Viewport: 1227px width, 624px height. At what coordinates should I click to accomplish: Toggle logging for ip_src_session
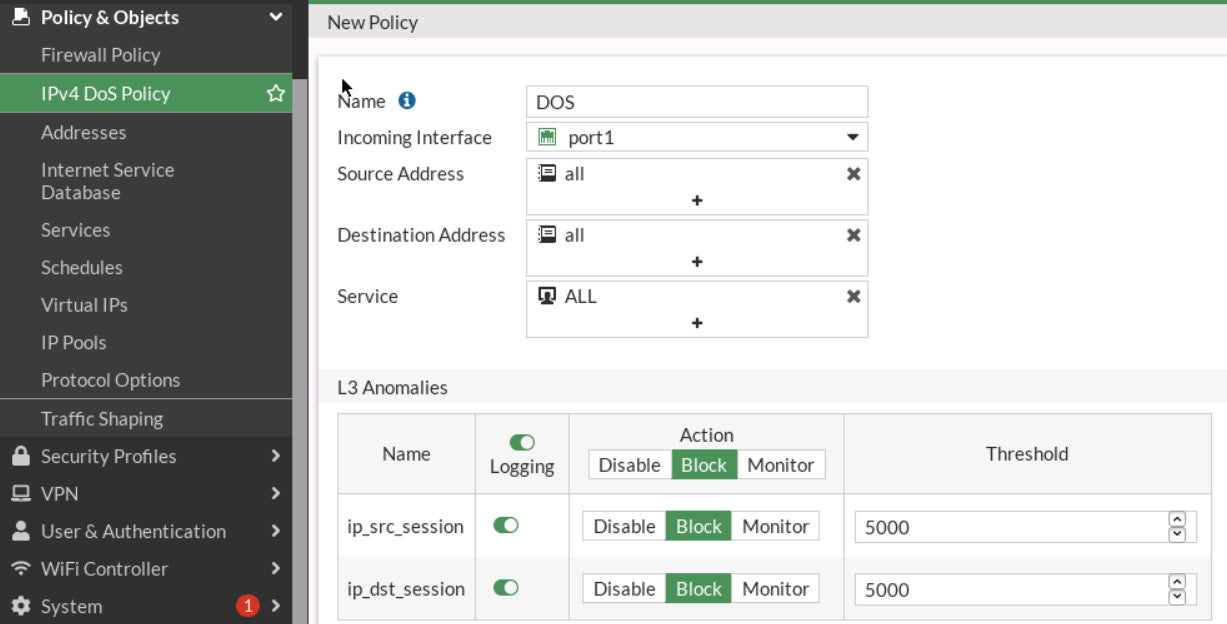(506, 526)
